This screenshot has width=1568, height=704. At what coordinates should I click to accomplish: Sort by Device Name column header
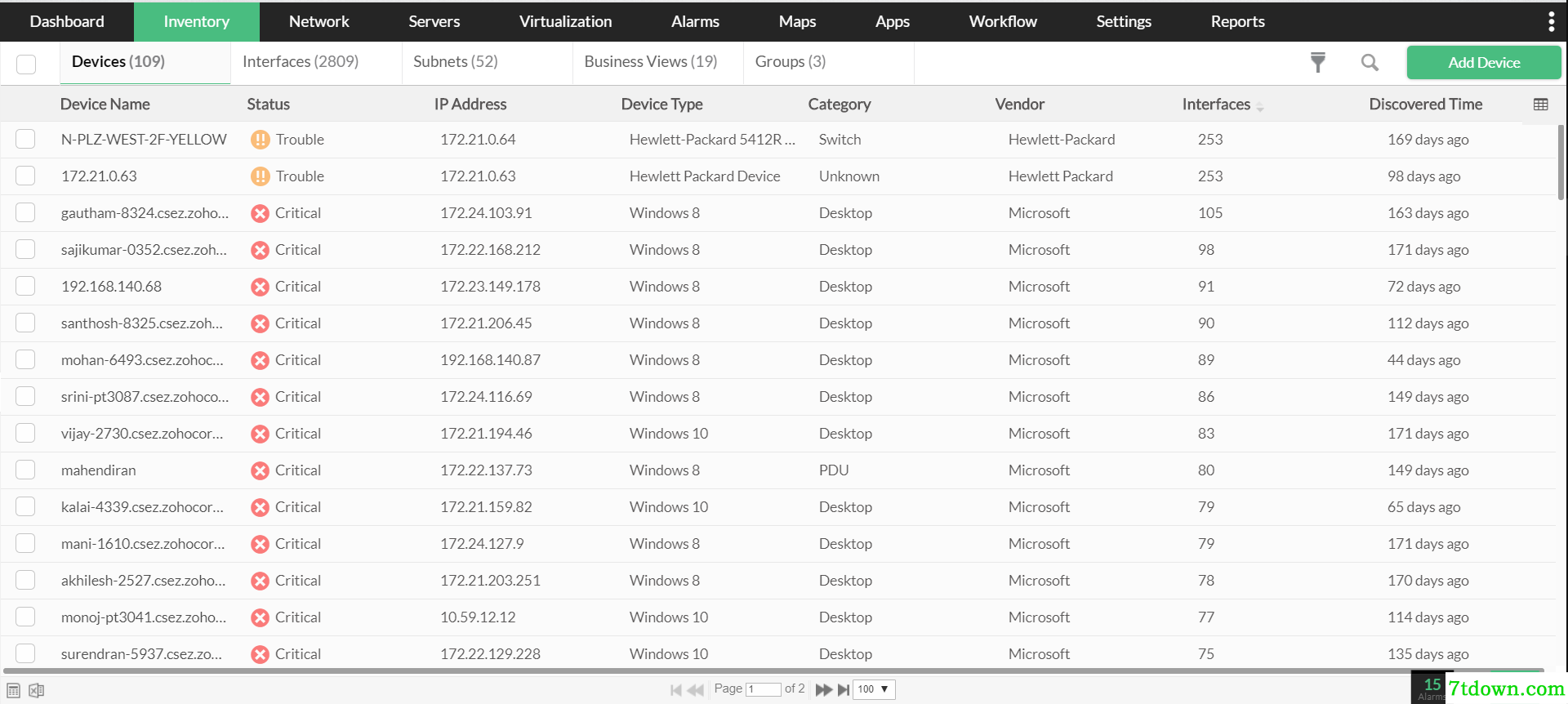105,105
